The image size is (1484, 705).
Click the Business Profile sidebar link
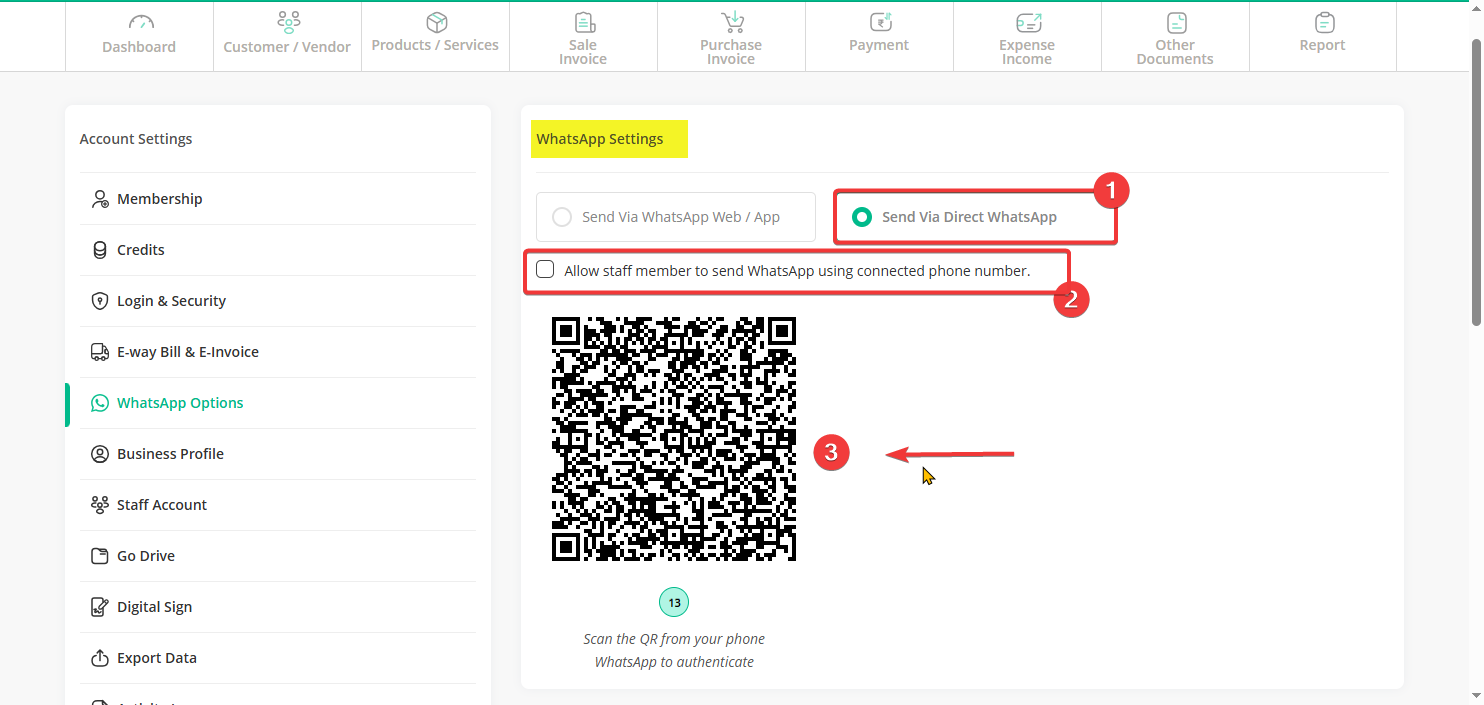170,454
